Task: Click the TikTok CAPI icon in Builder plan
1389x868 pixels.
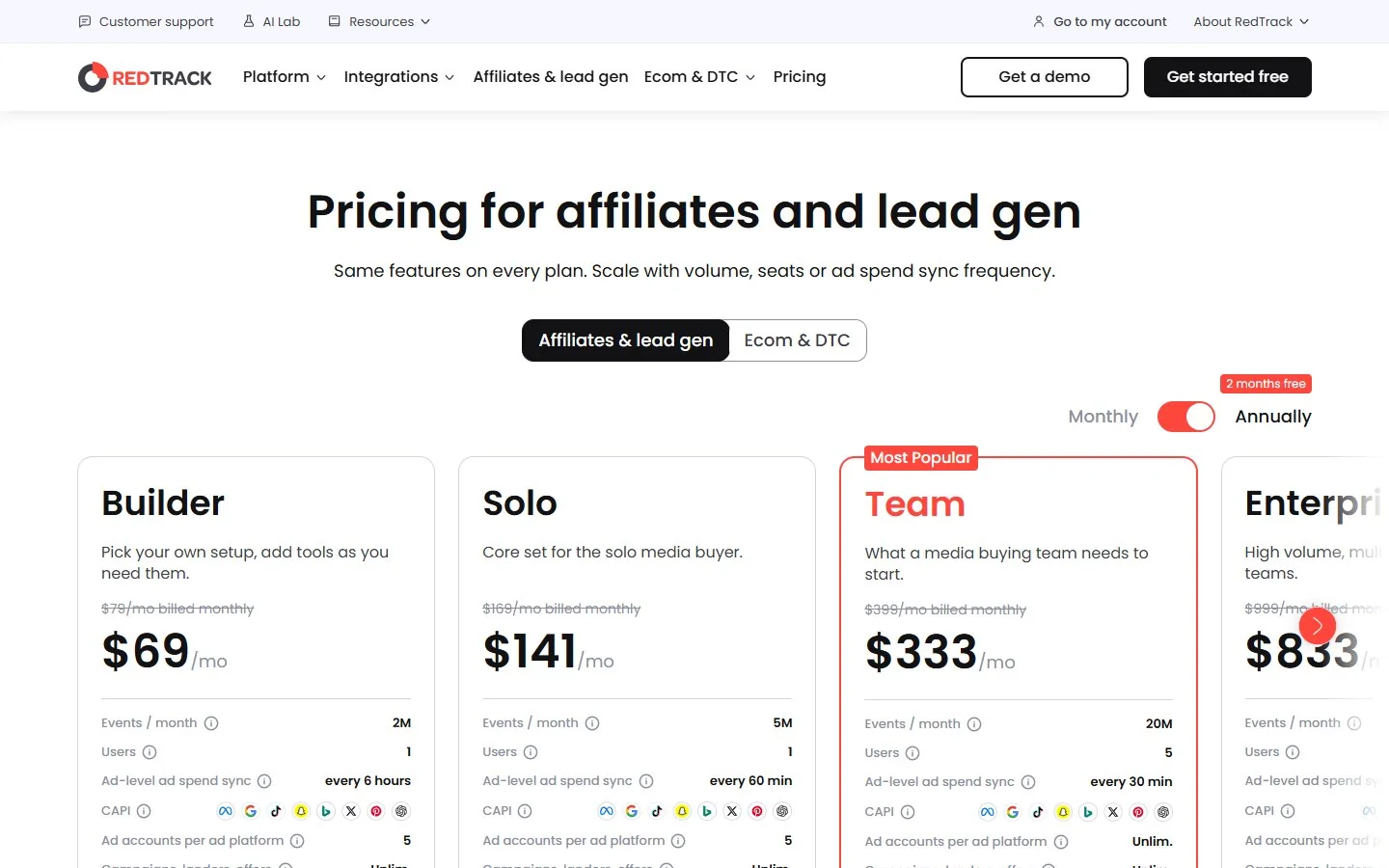Action: click(x=276, y=811)
